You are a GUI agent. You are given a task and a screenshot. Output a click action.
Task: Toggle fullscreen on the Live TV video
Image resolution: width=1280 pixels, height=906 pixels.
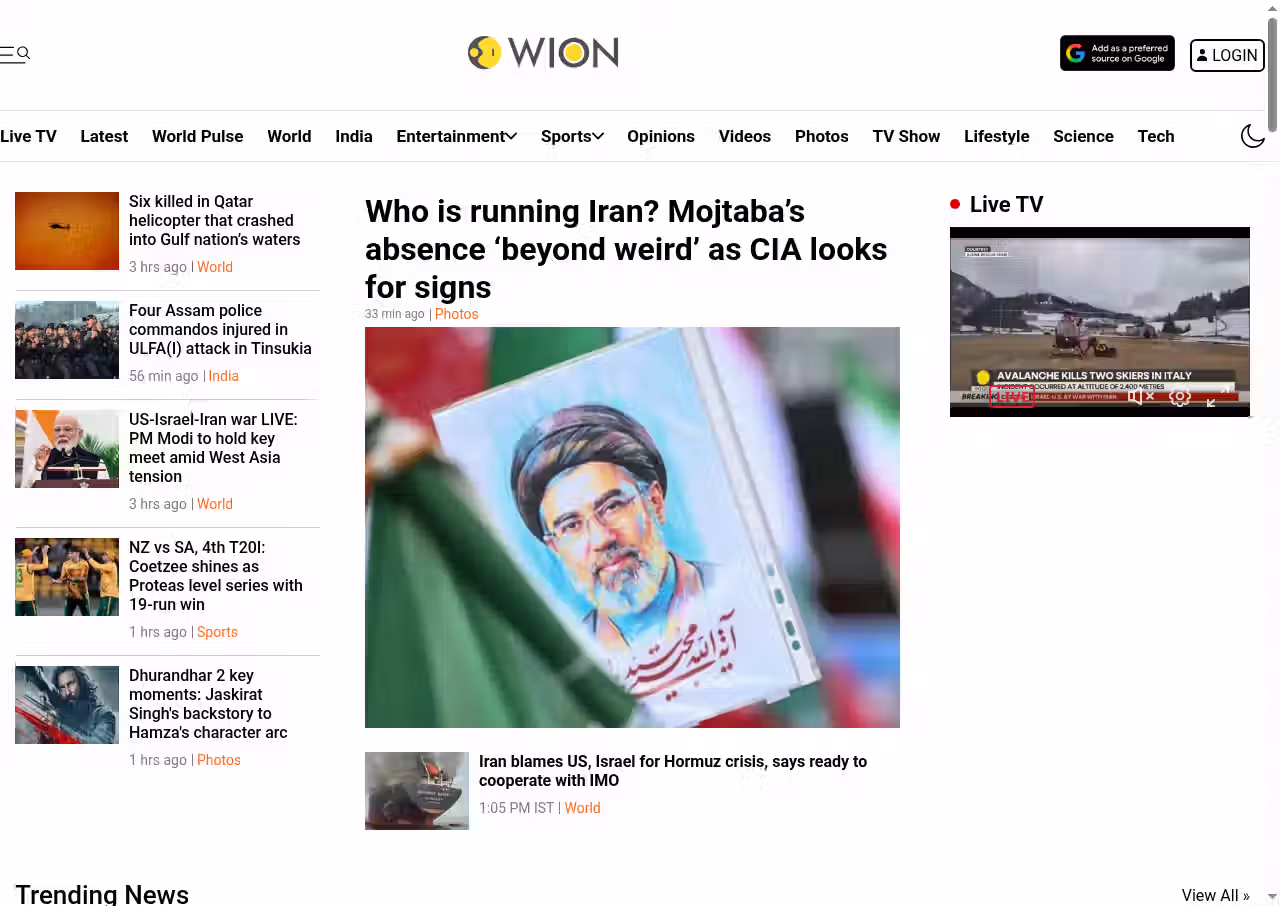point(1217,397)
